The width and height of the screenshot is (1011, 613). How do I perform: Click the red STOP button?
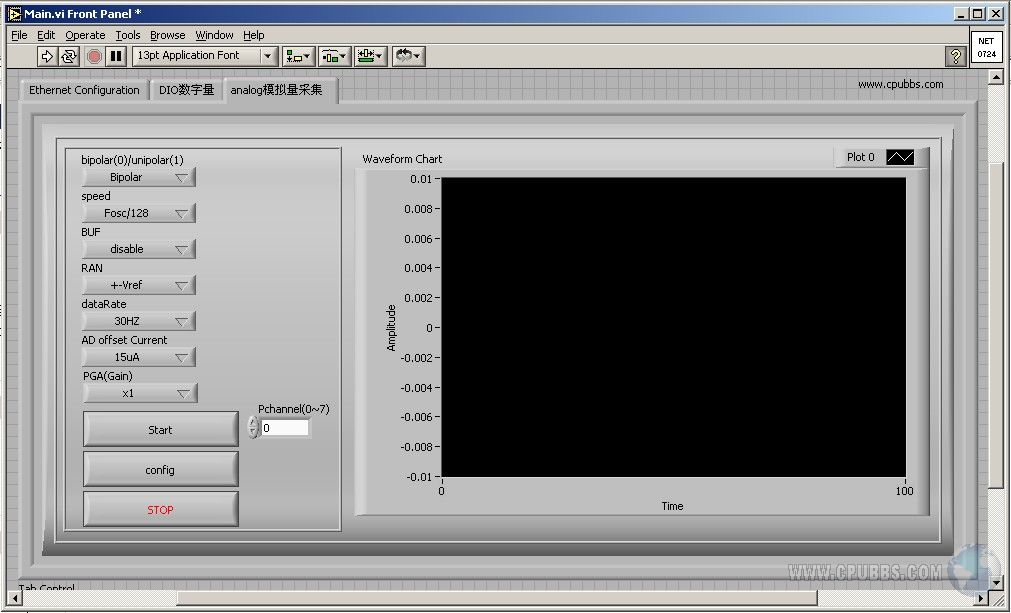tap(161, 509)
